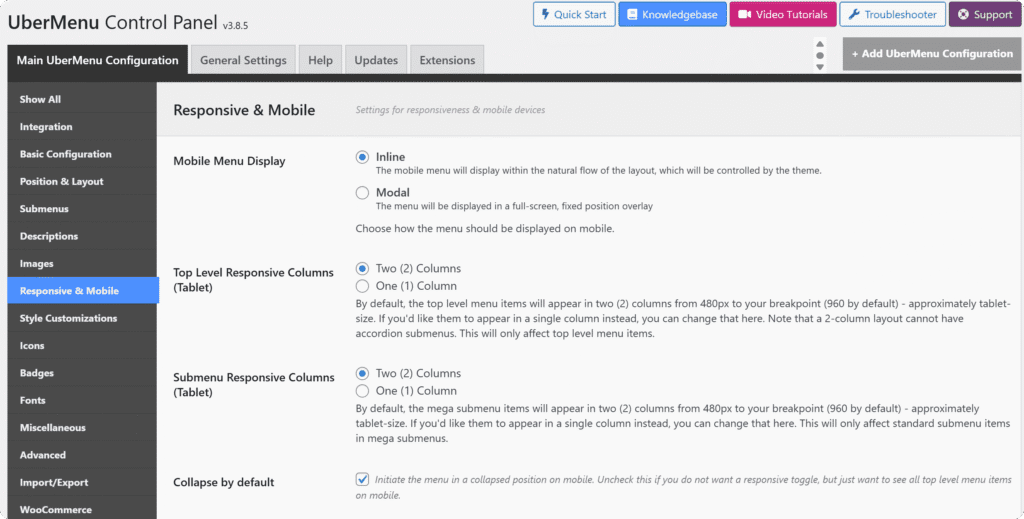The width and height of the screenshot is (1024, 519).
Task: Click the tab scroll down arrow
Action: pos(820,67)
